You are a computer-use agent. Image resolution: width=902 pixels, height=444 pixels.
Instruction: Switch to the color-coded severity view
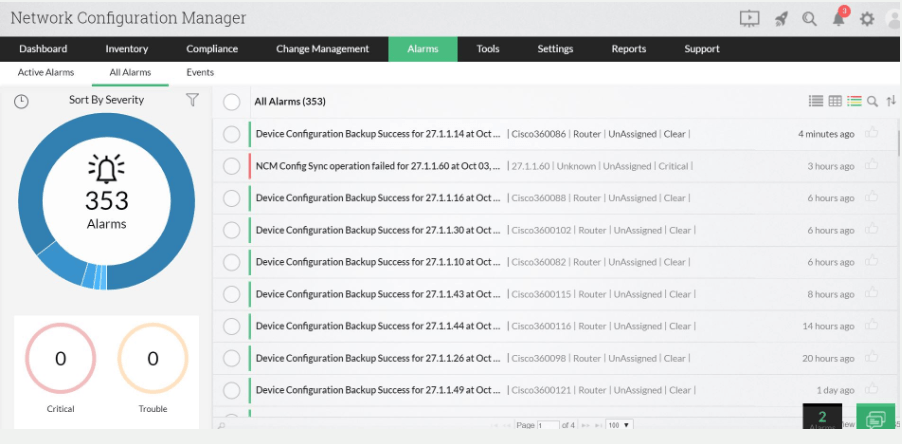coord(854,101)
